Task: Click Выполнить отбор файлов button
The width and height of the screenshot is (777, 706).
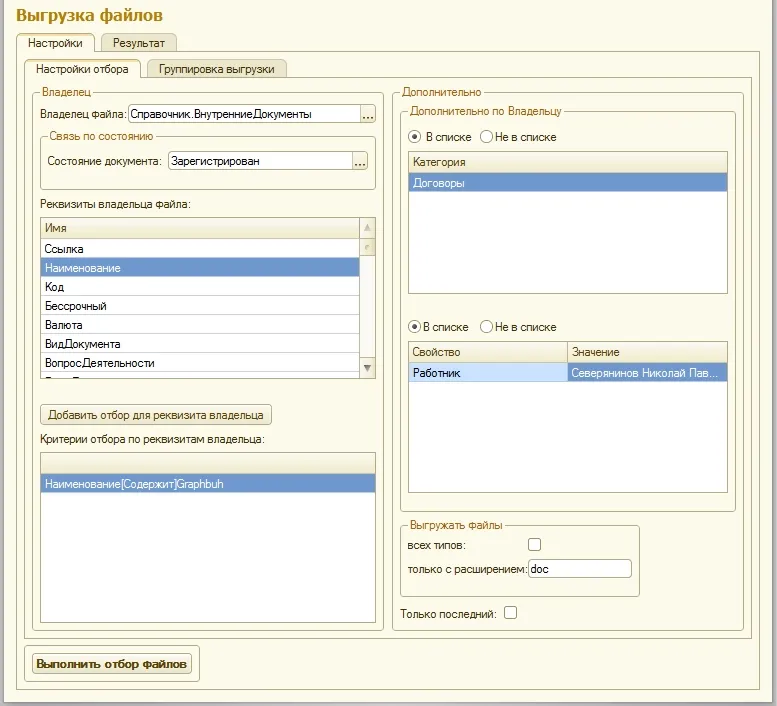Action: (111, 664)
